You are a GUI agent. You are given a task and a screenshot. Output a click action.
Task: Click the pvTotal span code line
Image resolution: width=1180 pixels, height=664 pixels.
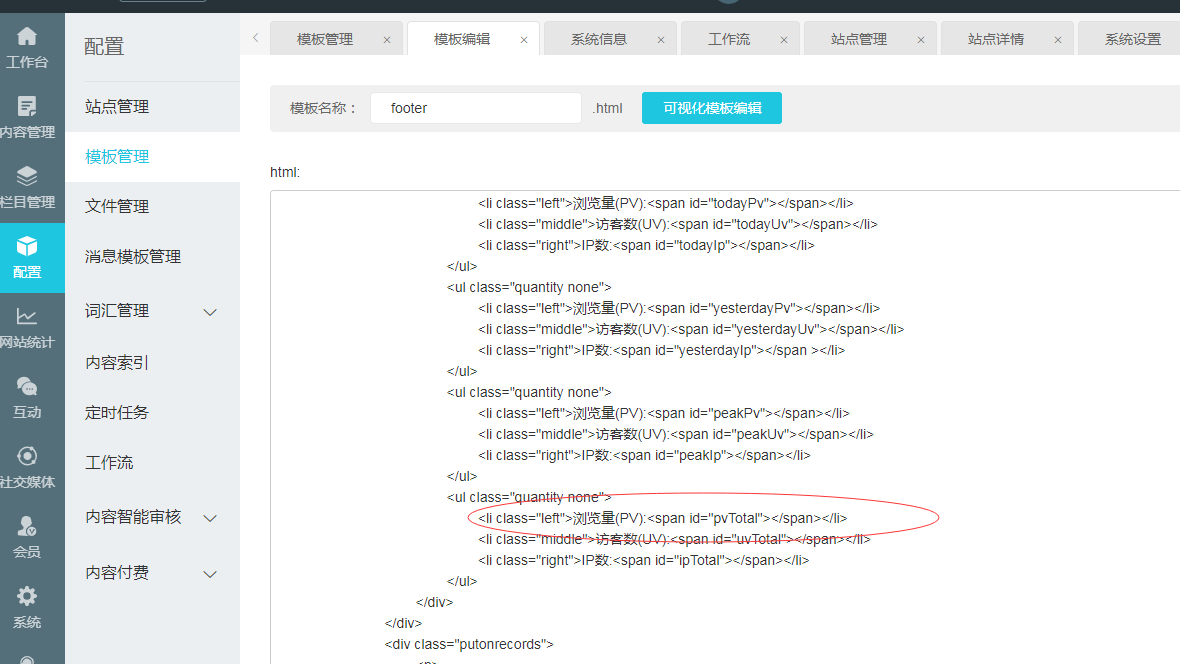(x=662, y=518)
